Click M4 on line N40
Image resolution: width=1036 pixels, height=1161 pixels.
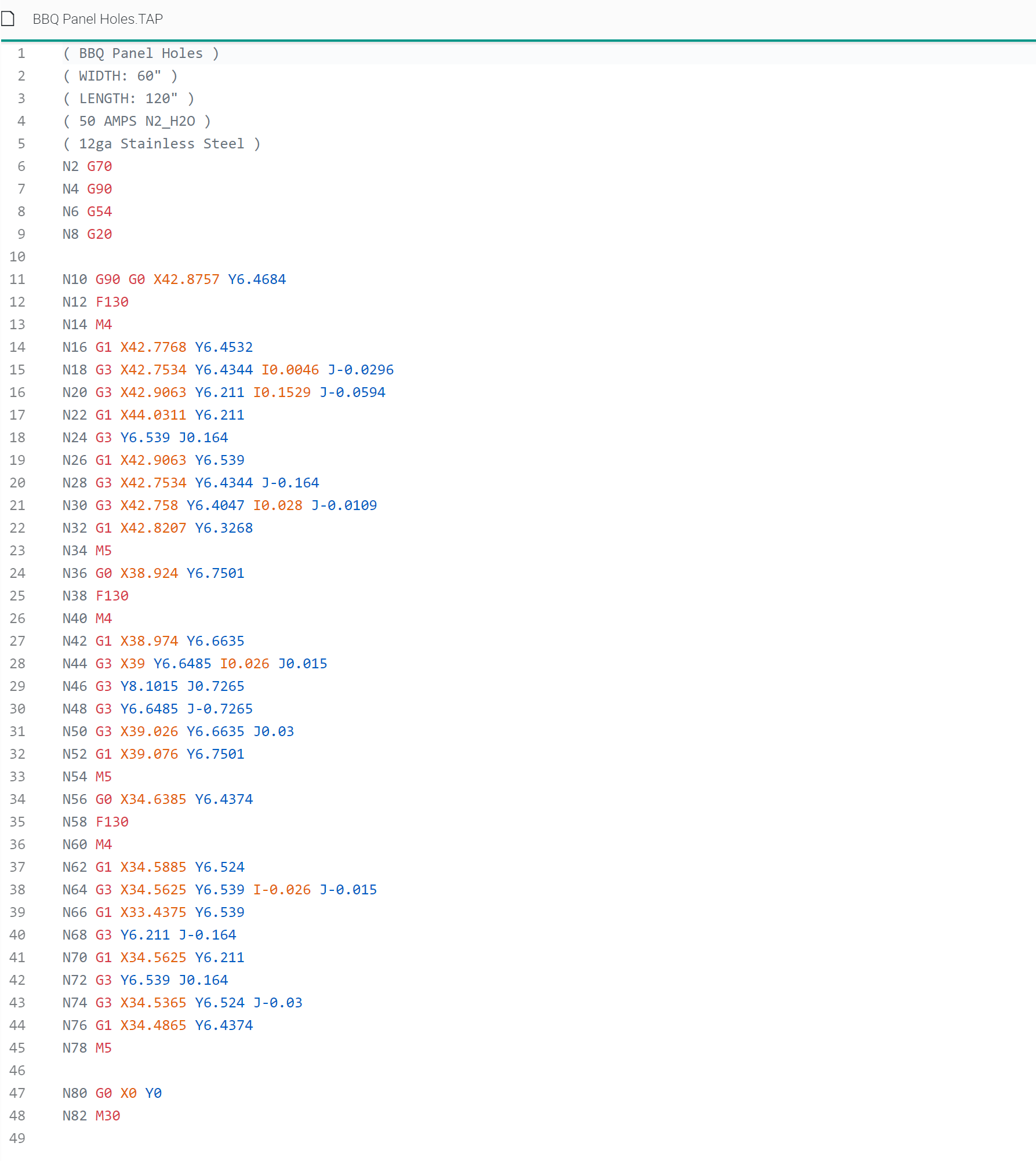104,618
